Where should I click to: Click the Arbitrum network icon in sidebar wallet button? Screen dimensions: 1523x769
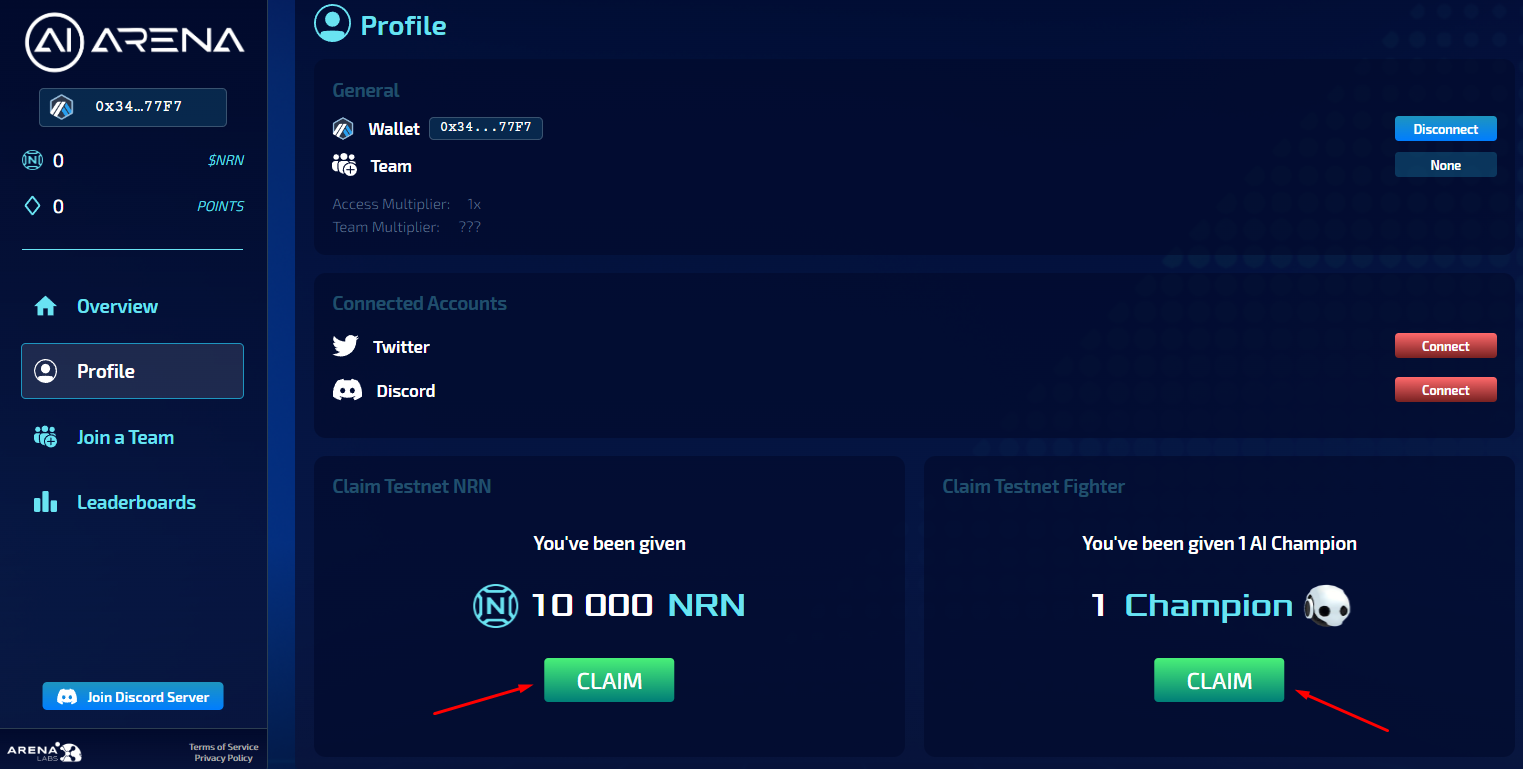63,107
